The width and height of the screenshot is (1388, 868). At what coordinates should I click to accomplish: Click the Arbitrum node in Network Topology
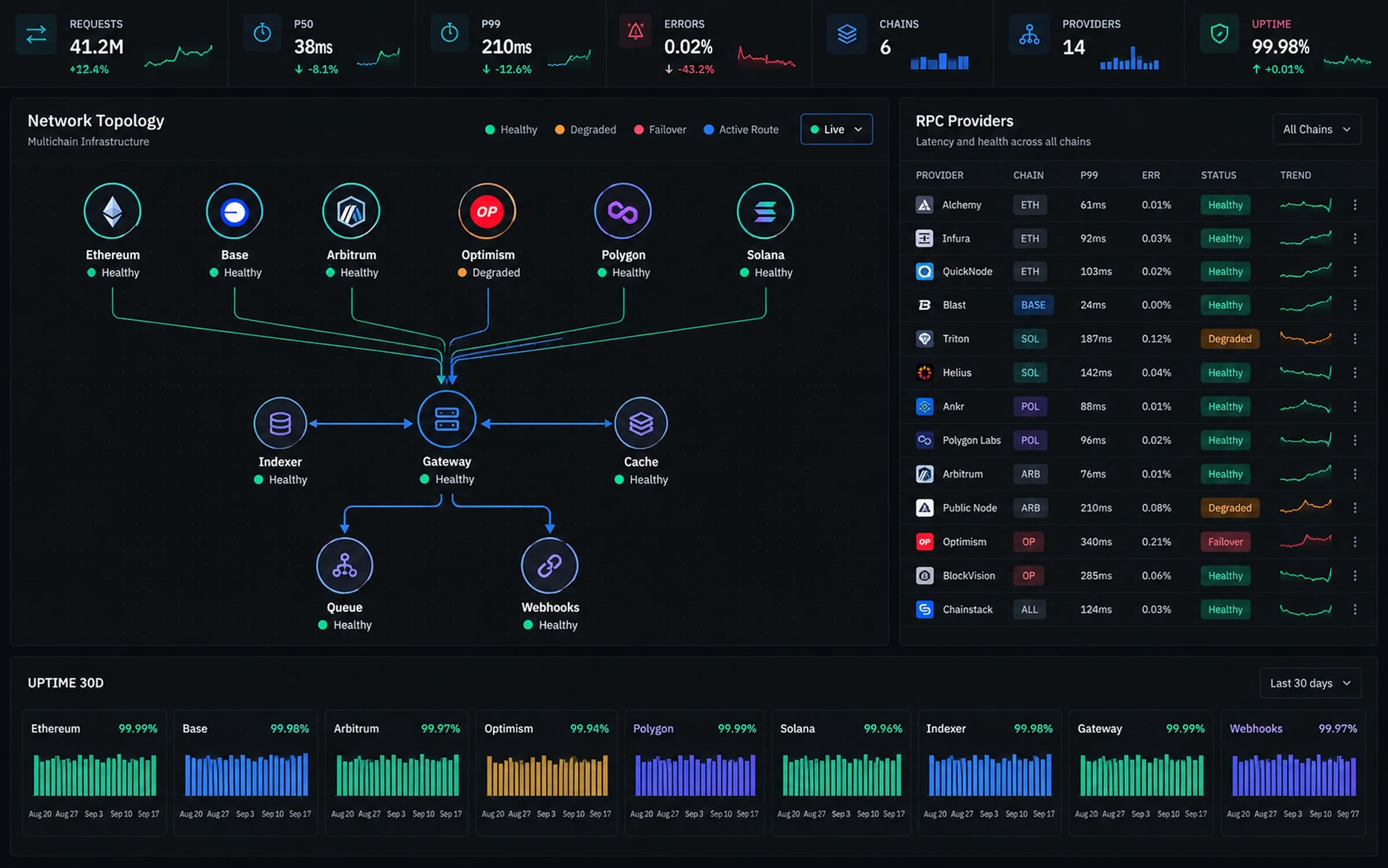pos(351,211)
